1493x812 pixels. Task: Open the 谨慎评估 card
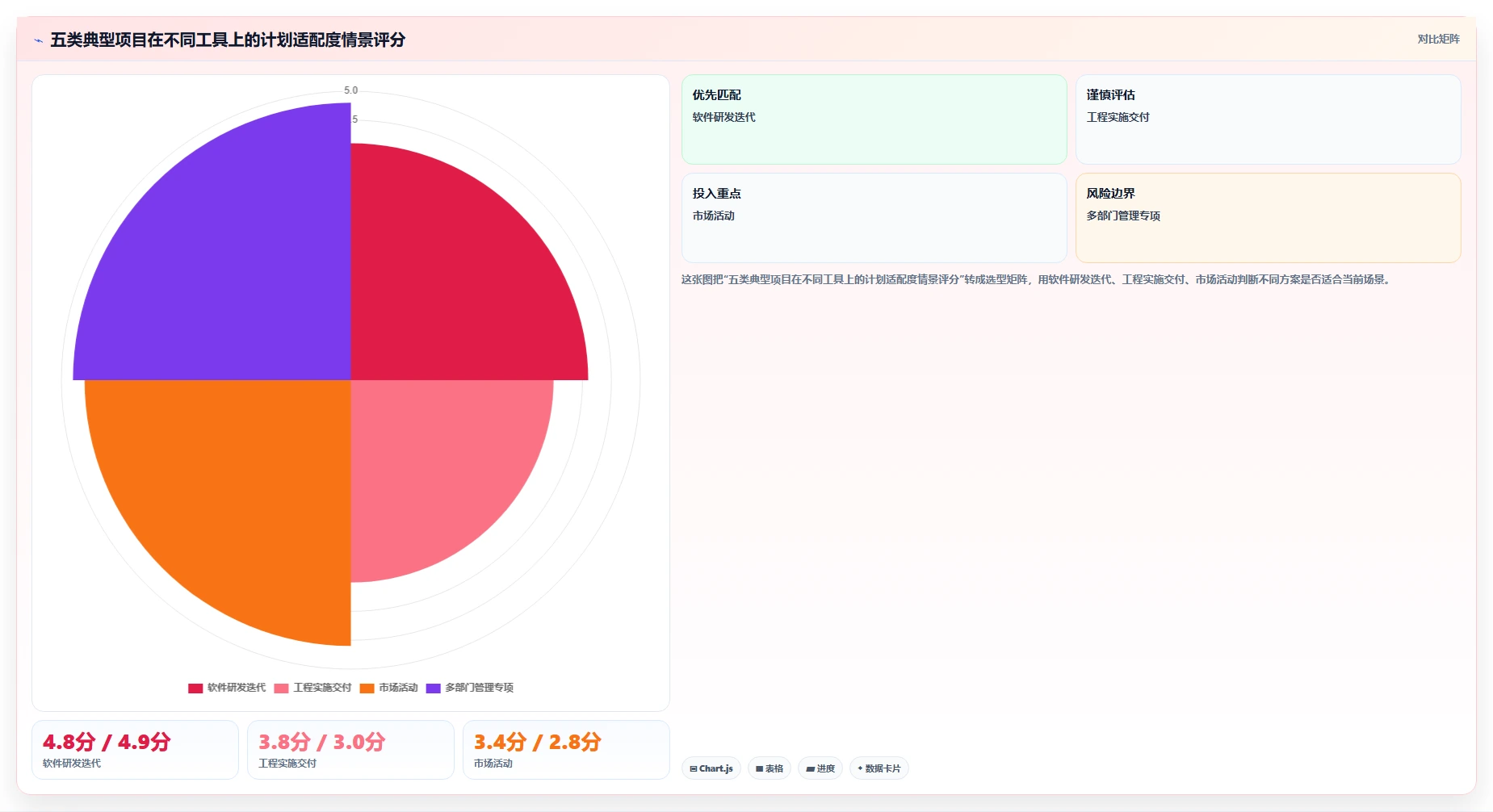point(1268,119)
